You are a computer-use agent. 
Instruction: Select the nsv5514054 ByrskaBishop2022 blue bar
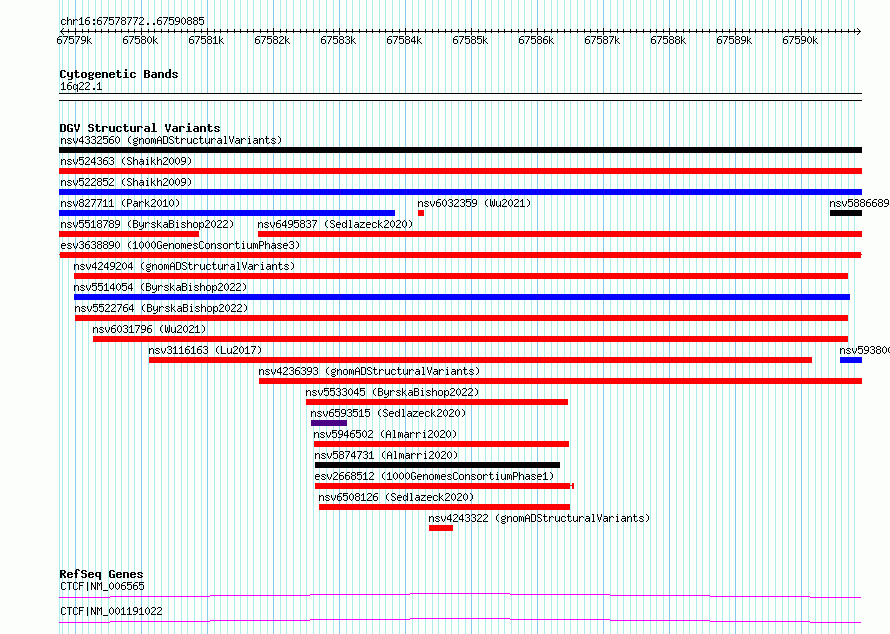point(462,297)
